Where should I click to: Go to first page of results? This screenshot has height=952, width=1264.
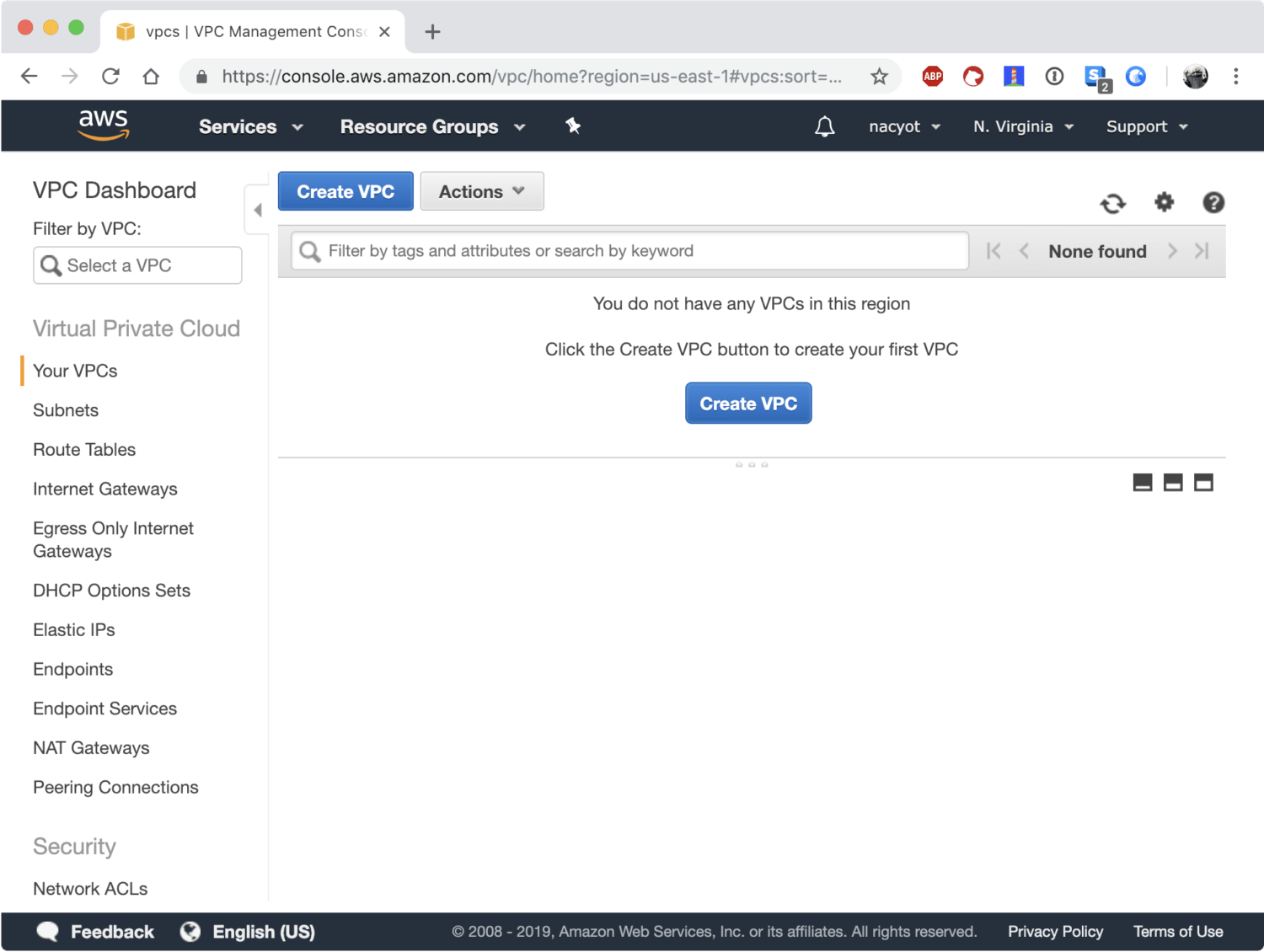(x=994, y=251)
